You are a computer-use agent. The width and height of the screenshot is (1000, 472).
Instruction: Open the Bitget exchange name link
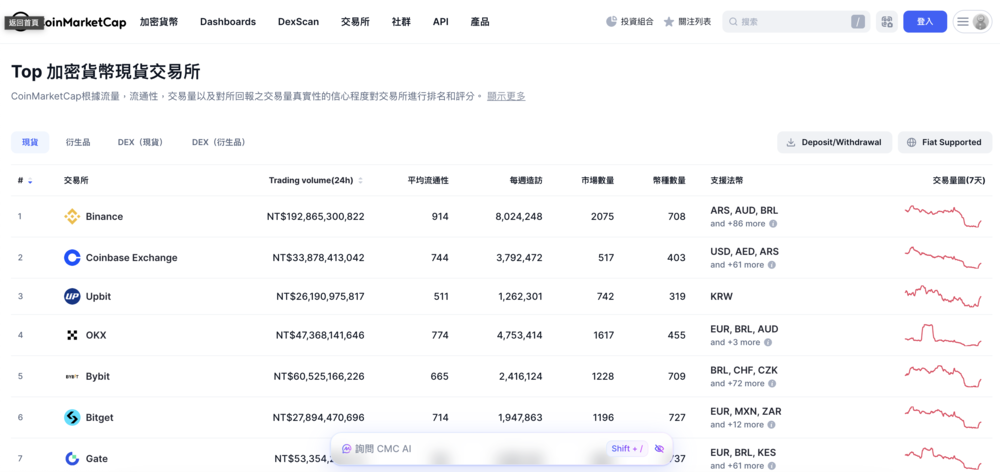coord(99,418)
